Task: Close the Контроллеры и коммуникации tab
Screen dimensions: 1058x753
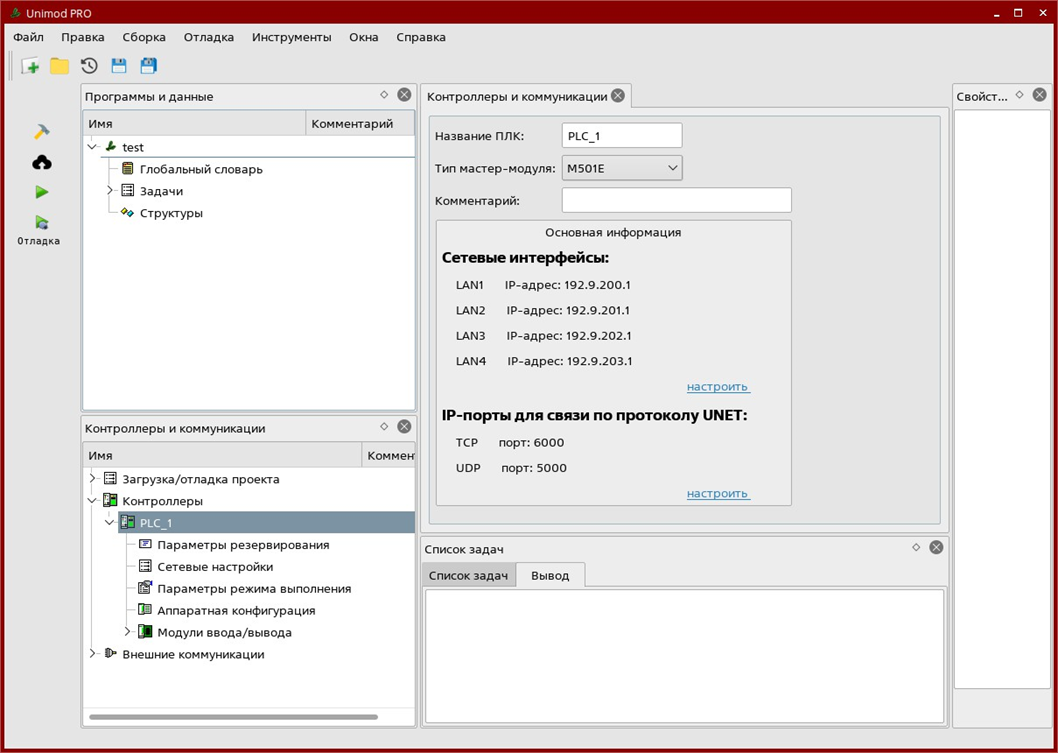Action: coord(617,96)
